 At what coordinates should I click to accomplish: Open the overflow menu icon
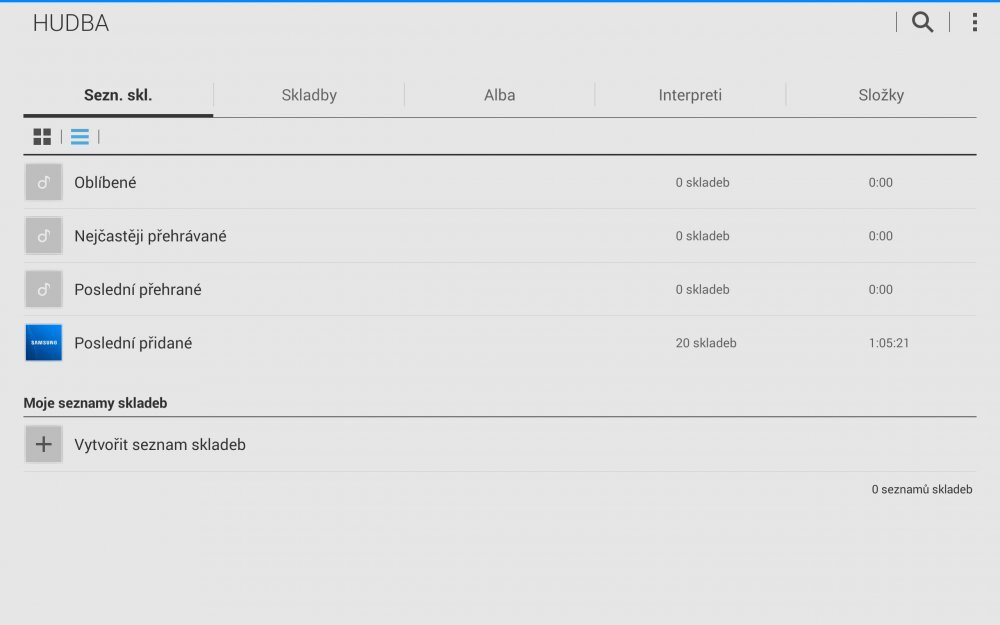[973, 21]
